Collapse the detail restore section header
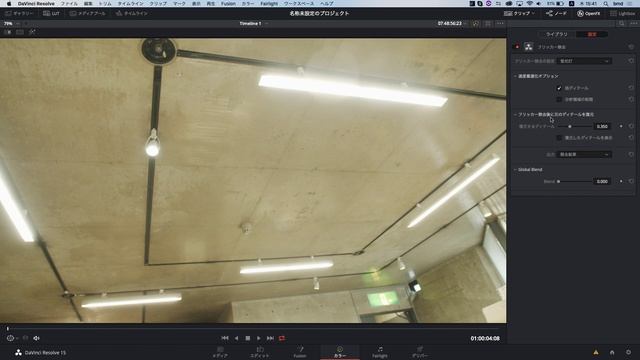 (554, 115)
